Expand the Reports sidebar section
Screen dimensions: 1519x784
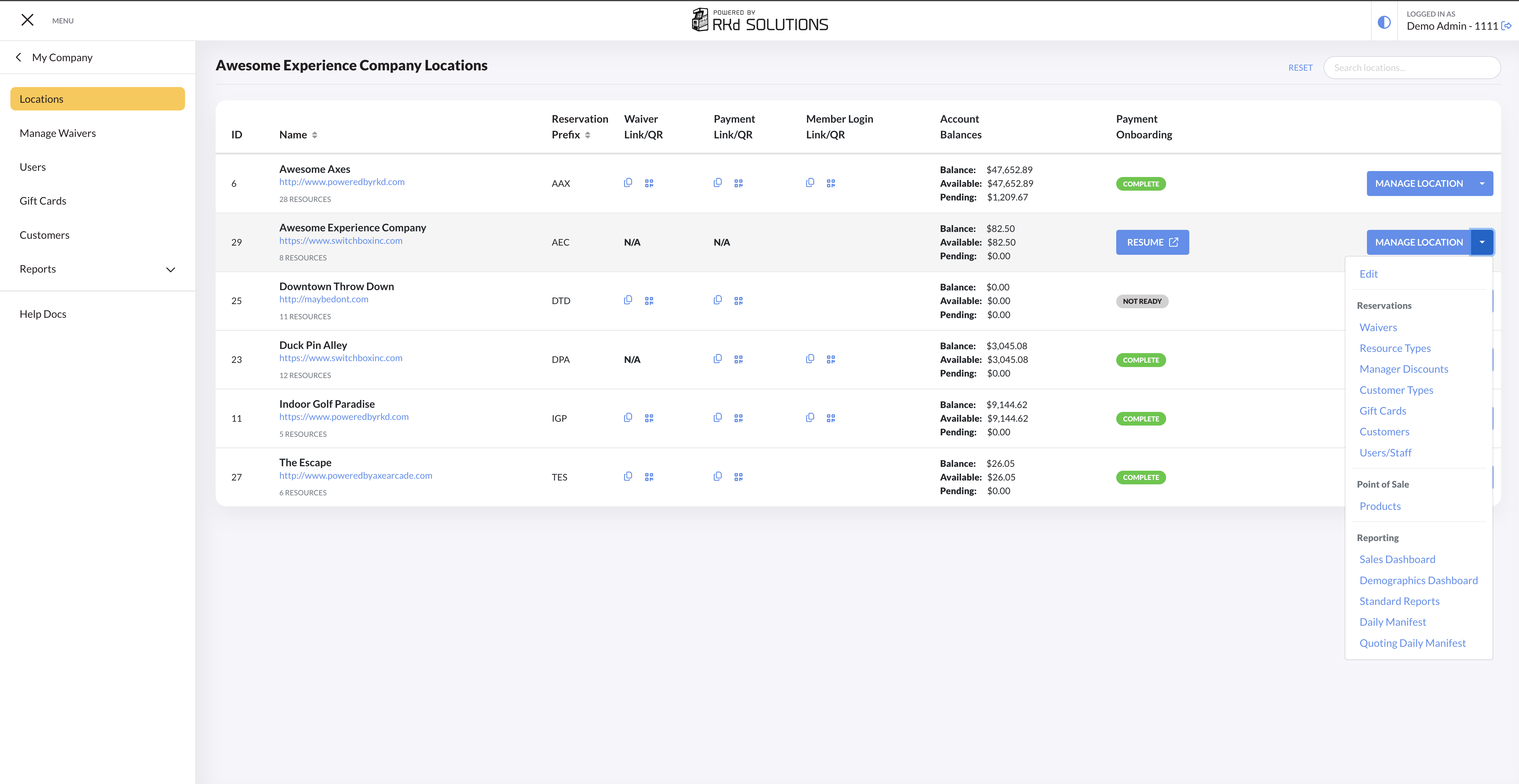[170, 269]
